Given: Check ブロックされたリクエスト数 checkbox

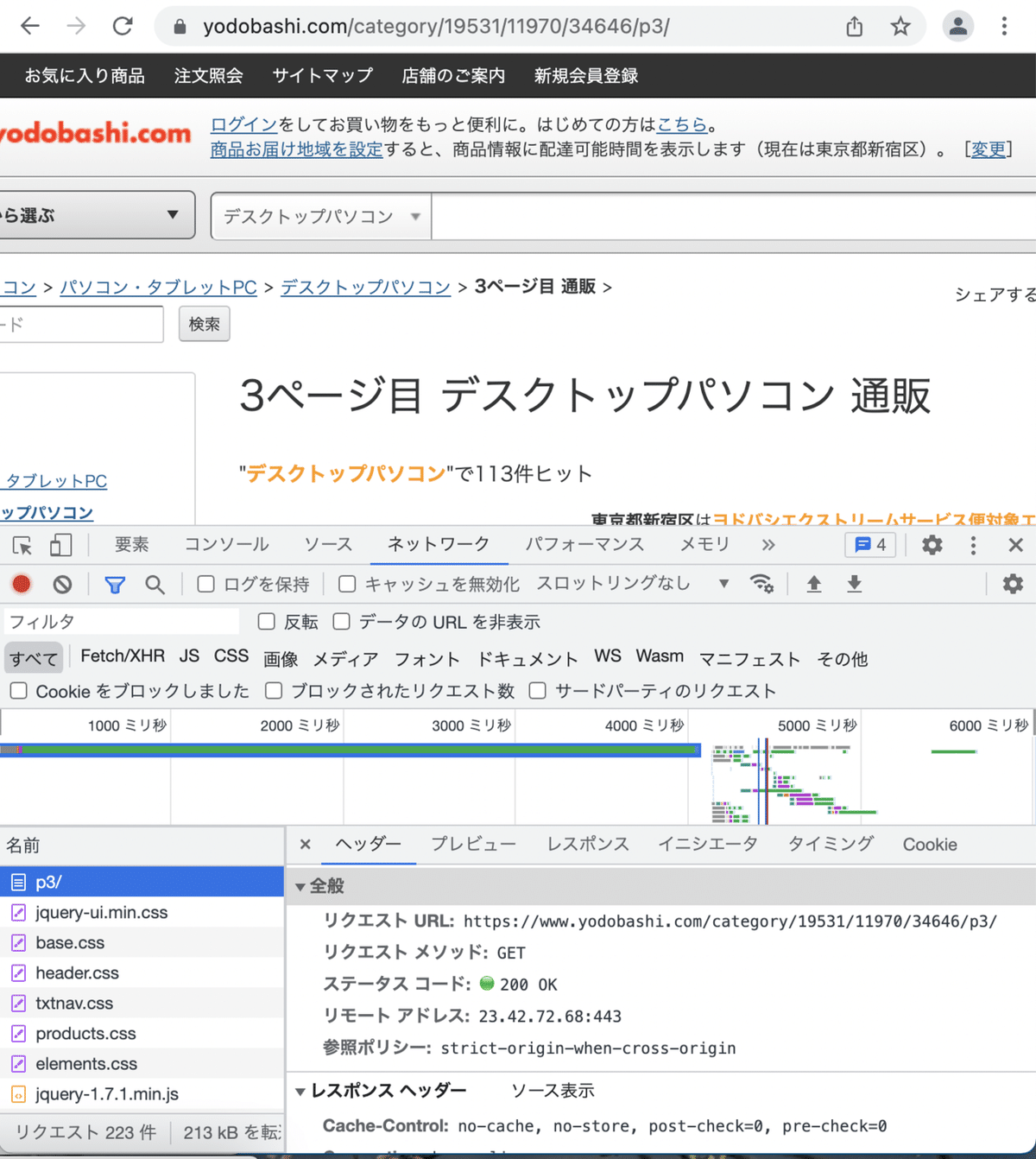Looking at the screenshot, I should (x=274, y=691).
